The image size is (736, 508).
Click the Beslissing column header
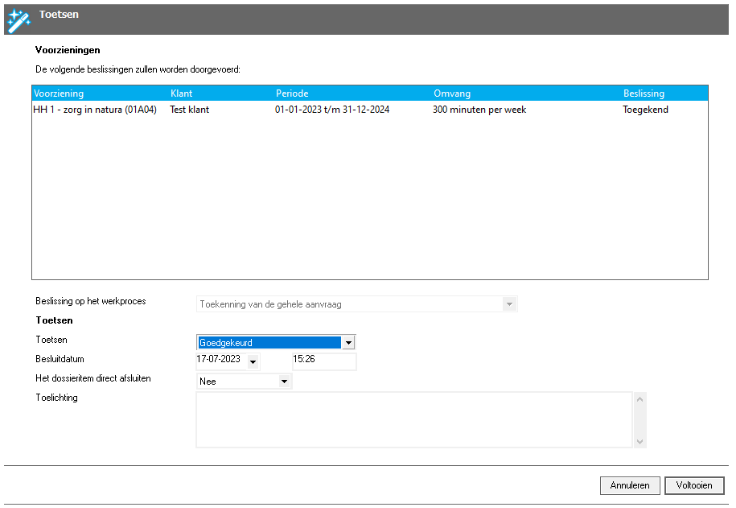pyautogui.click(x=644, y=93)
